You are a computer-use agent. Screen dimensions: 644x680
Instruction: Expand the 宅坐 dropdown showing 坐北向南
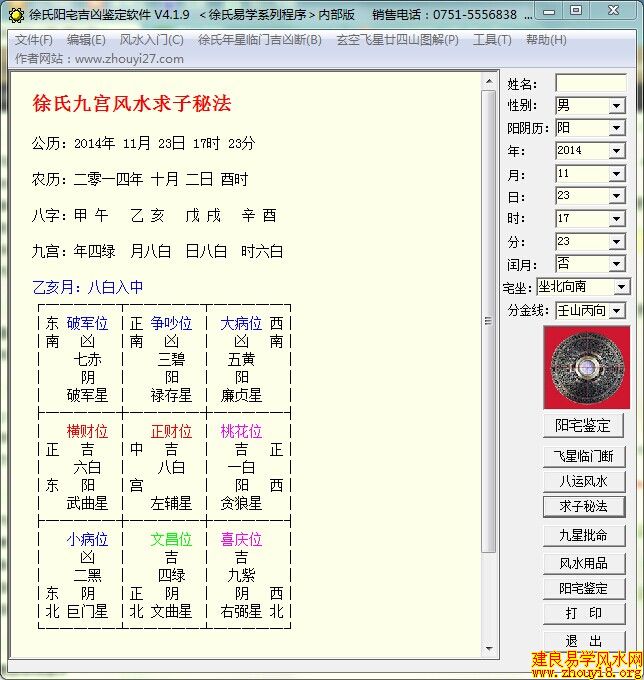click(x=621, y=287)
